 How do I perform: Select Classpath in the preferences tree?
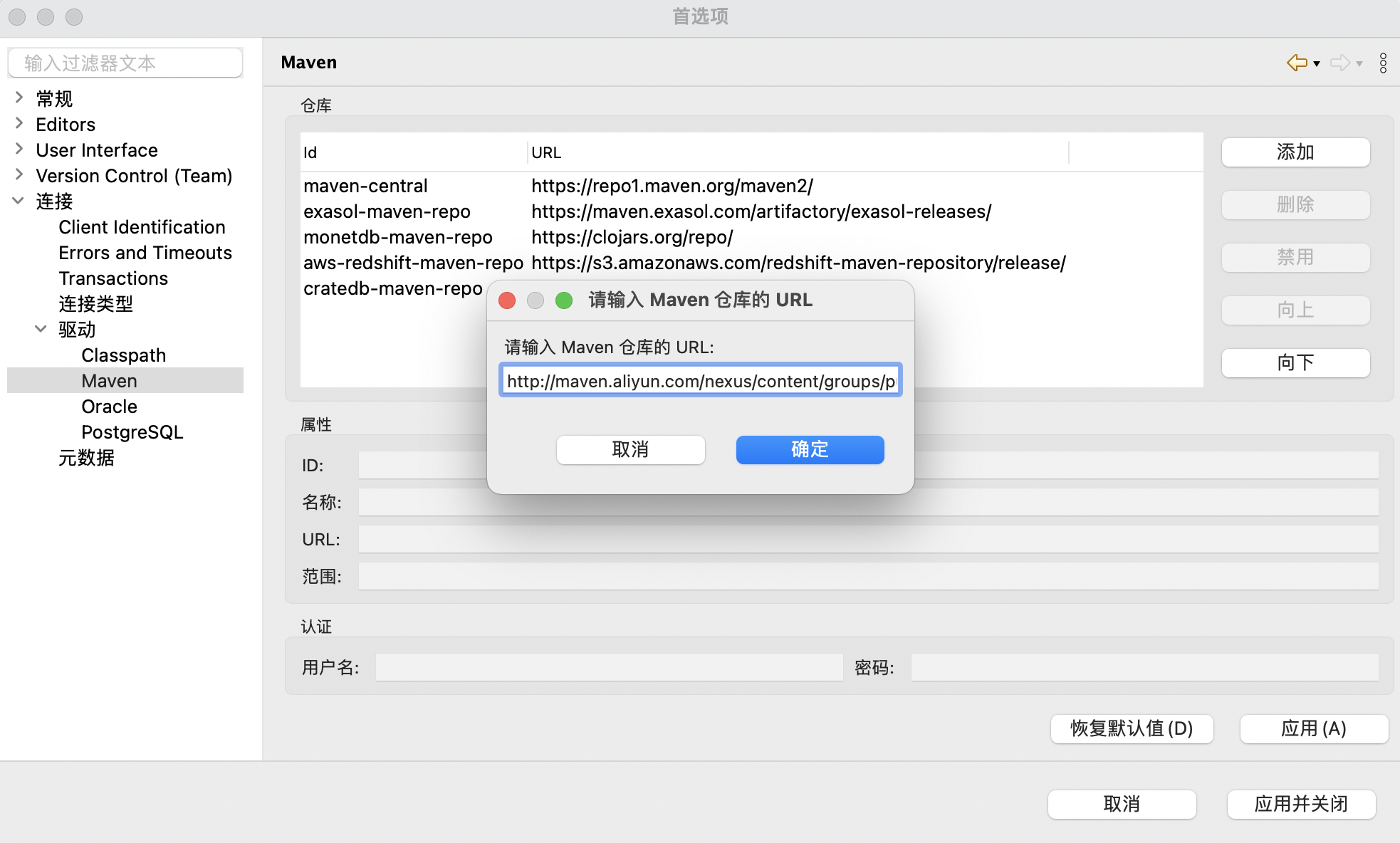coord(123,355)
